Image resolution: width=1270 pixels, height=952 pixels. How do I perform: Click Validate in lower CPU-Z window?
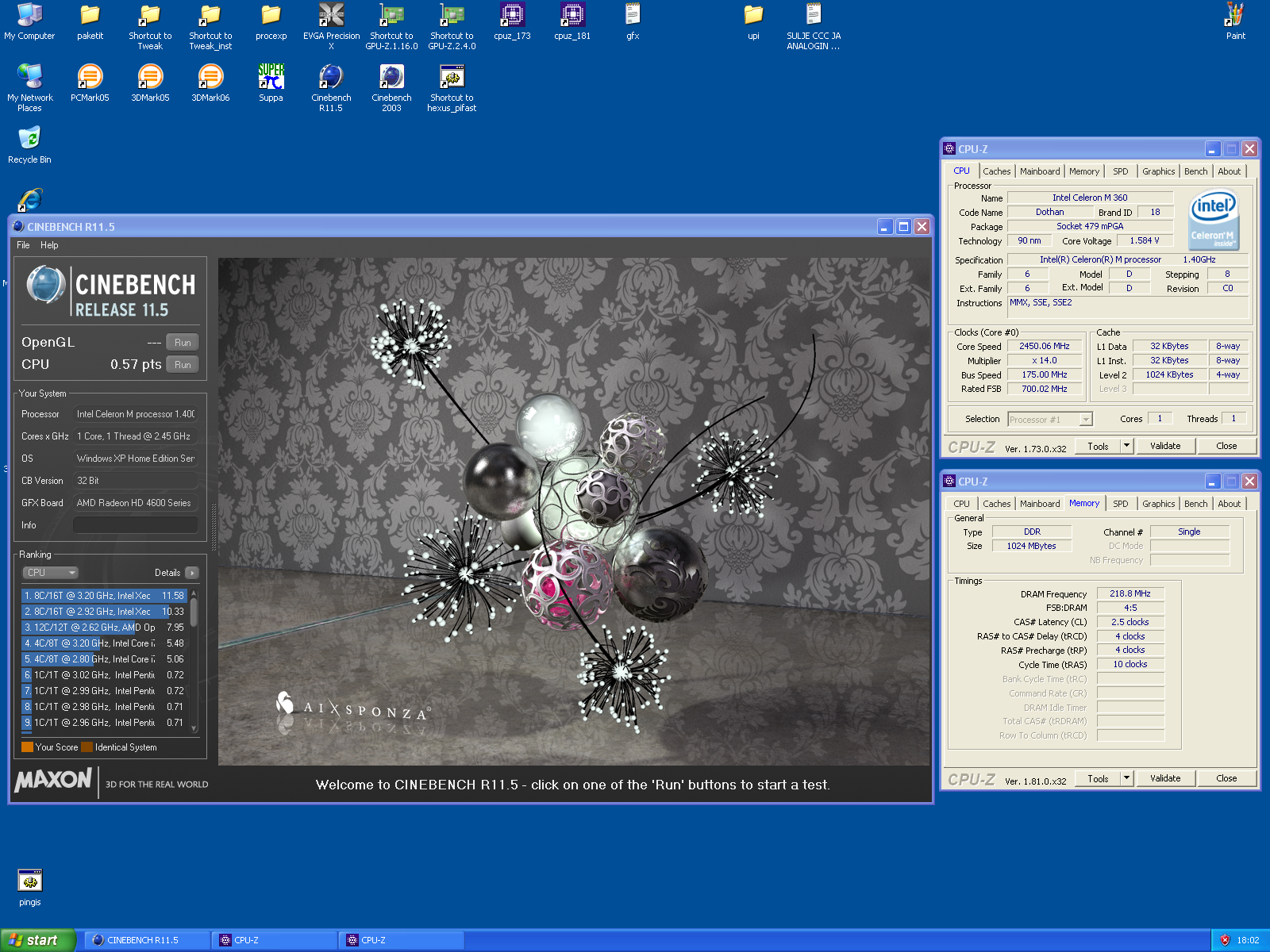(x=1165, y=779)
